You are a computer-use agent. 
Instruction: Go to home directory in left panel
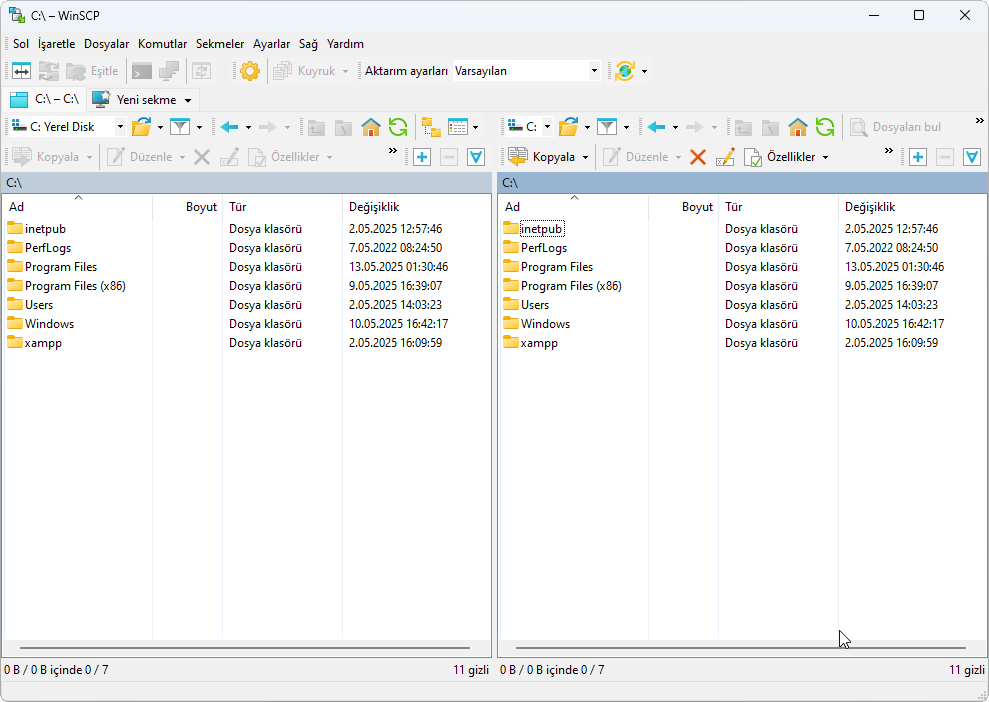click(x=371, y=127)
